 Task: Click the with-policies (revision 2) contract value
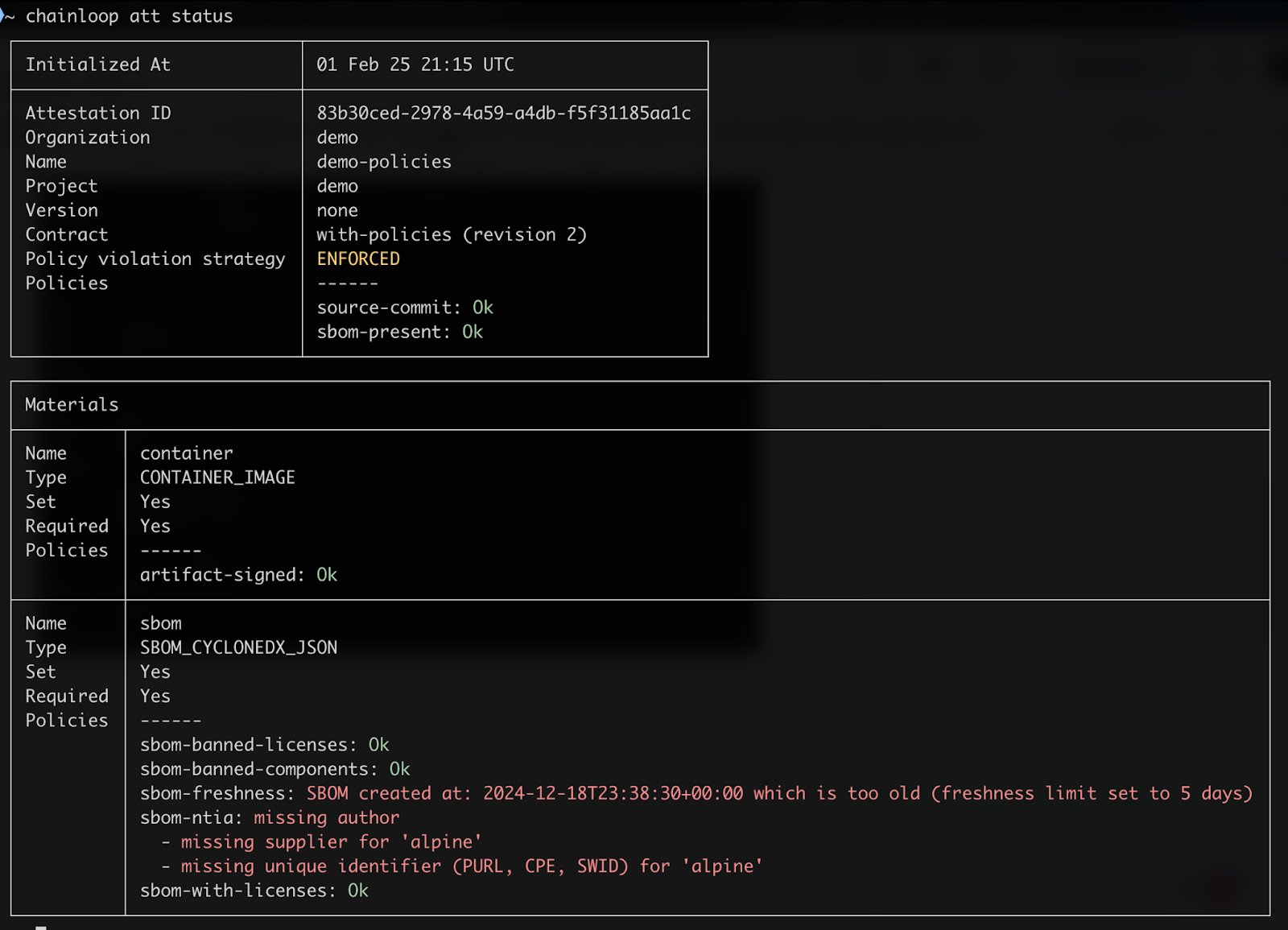pos(452,235)
